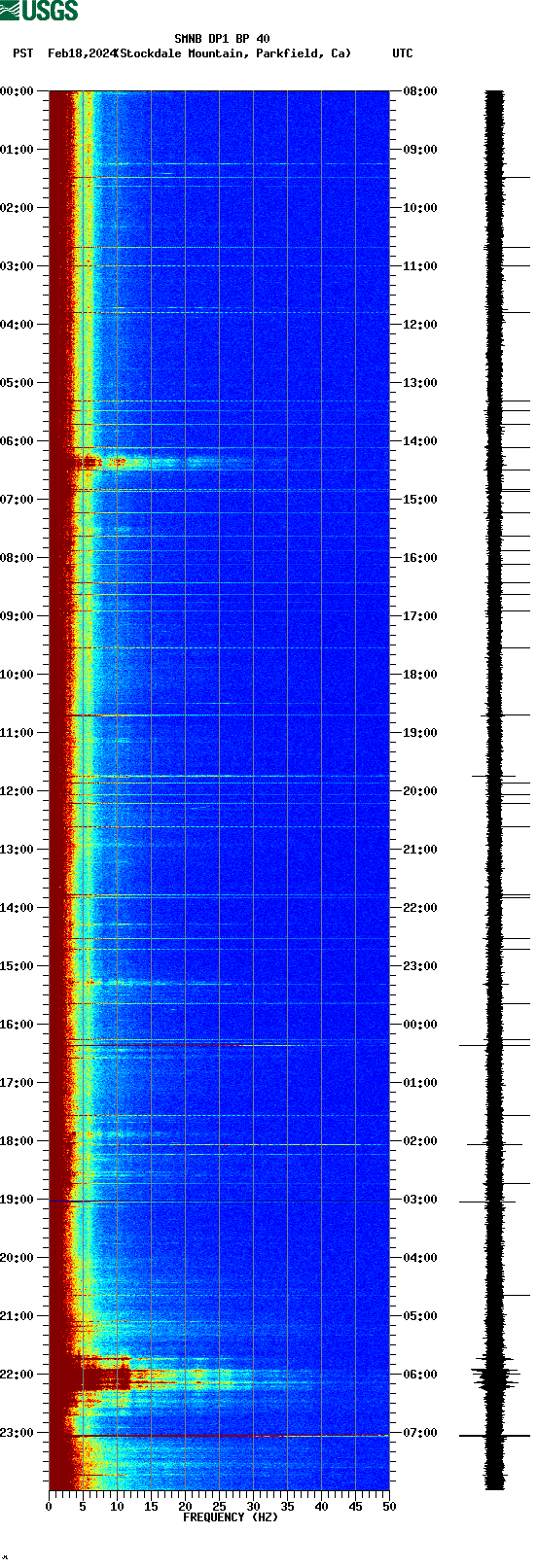Click the 0 Hz frequency tick label

(49, 1508)
